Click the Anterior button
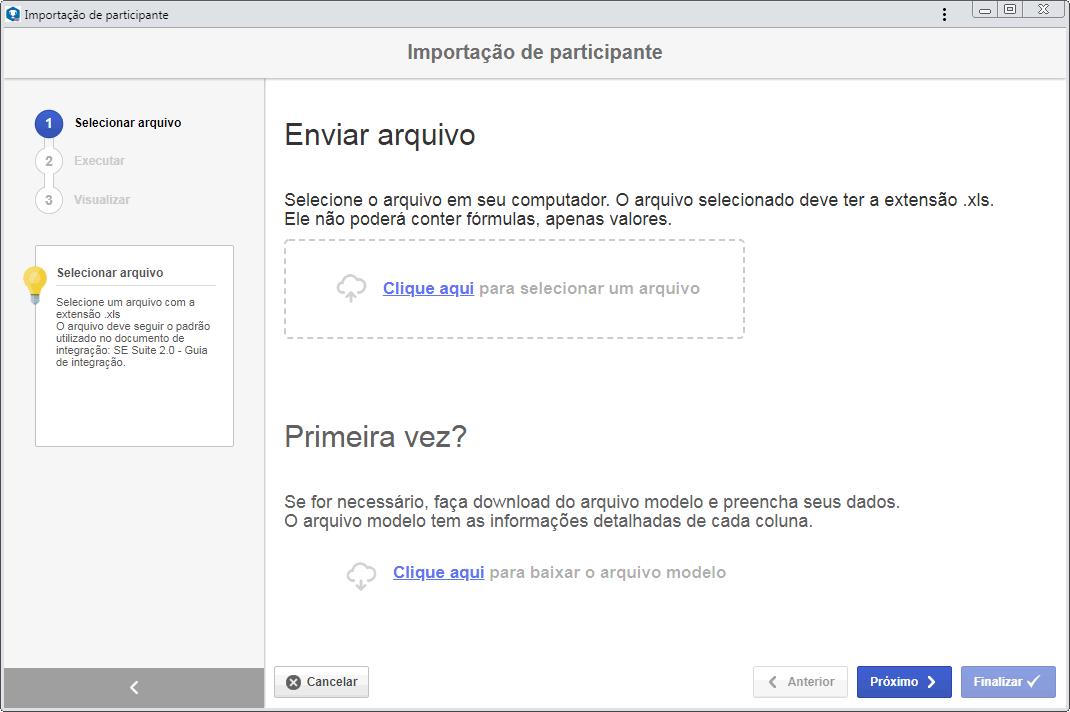Screen dimensions: 1070x712 [800, 682]
